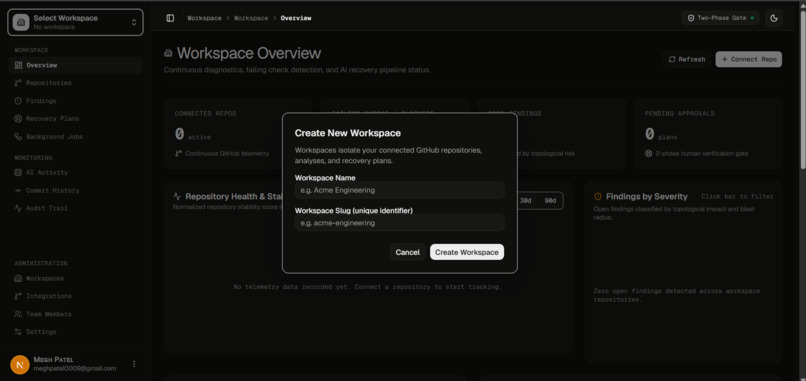Click the Audit Trail pulse icon
806x381 pixels.
pyautogui.click(x=19, y=208)
